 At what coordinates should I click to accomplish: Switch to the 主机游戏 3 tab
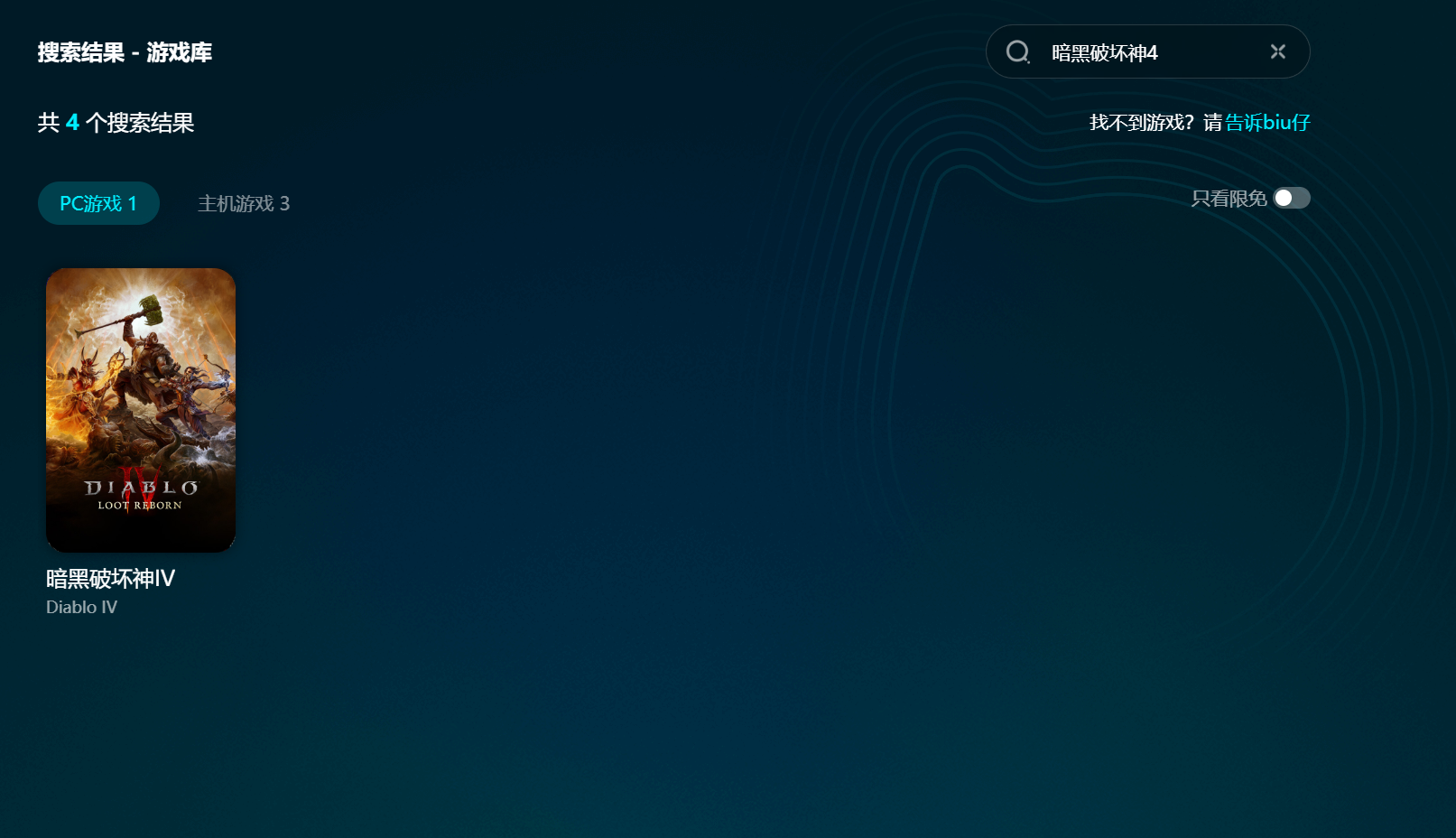click(244, 203)
